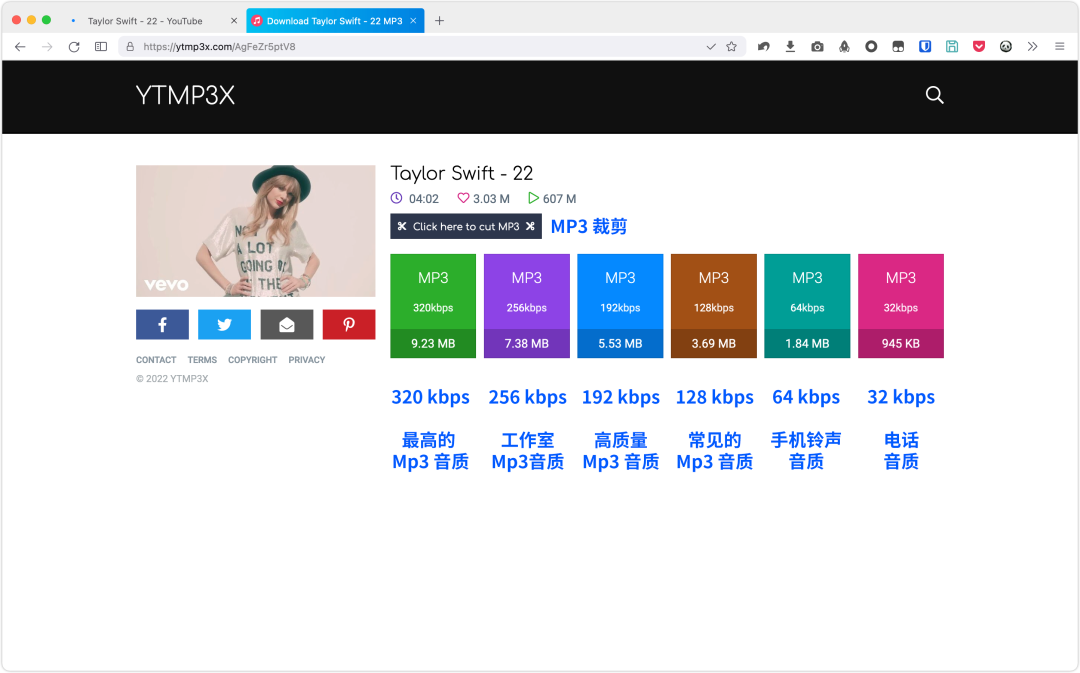Click the dark square extension icon
Image resolution: width=1080 pixels, height=673 pixels.
coord(898,47)
